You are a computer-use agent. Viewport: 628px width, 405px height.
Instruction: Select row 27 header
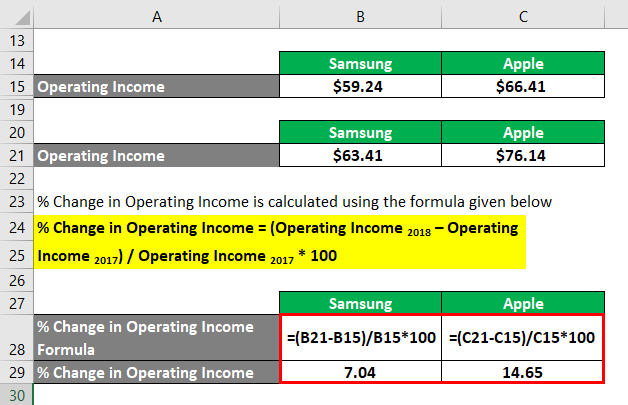(17, 303)
